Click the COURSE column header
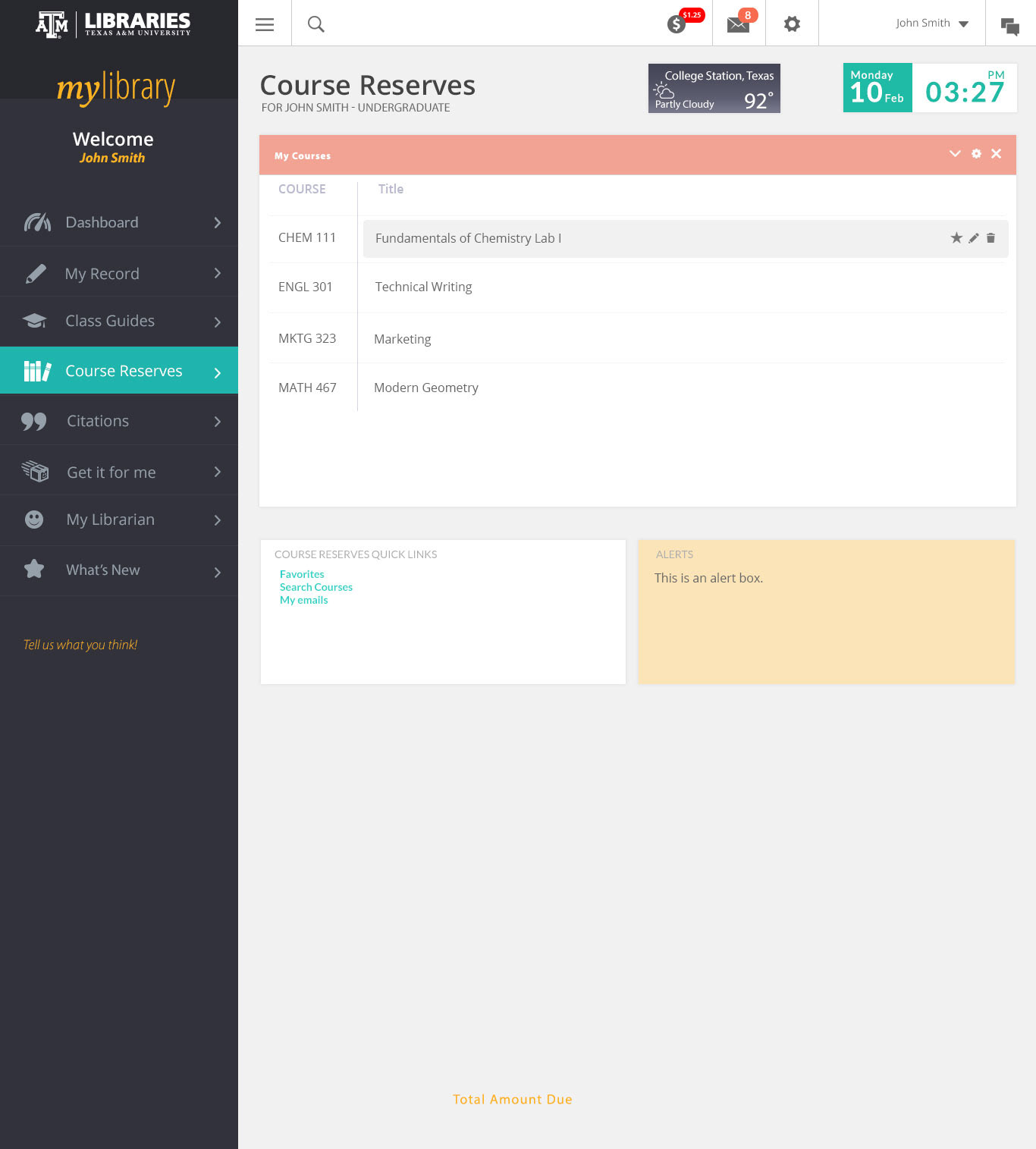 [302, 189]
